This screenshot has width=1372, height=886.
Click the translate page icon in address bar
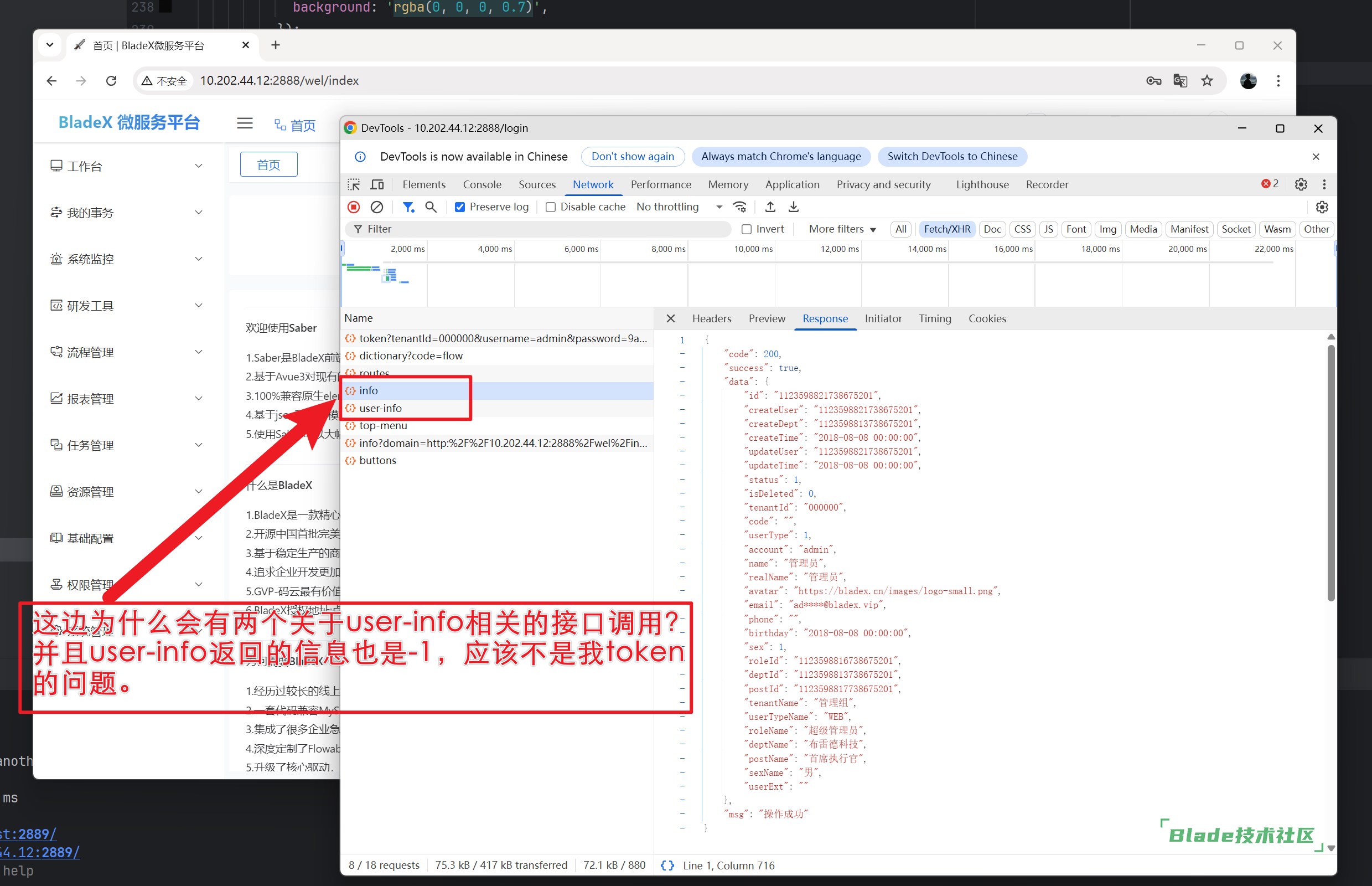click(x=1181, y=81)
